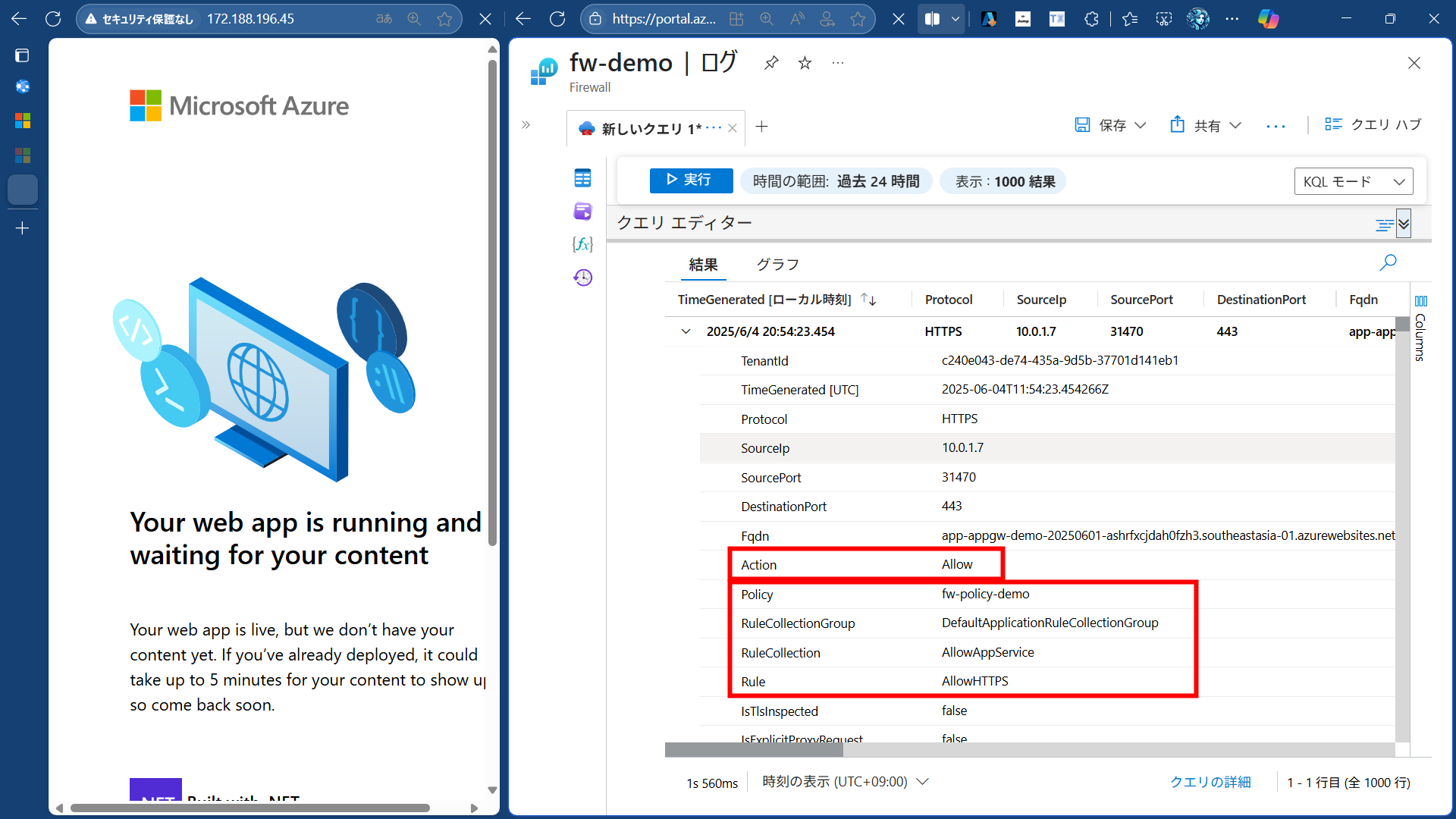Click the results horizontal scrollbar thumb

click(x=754, y=749)
